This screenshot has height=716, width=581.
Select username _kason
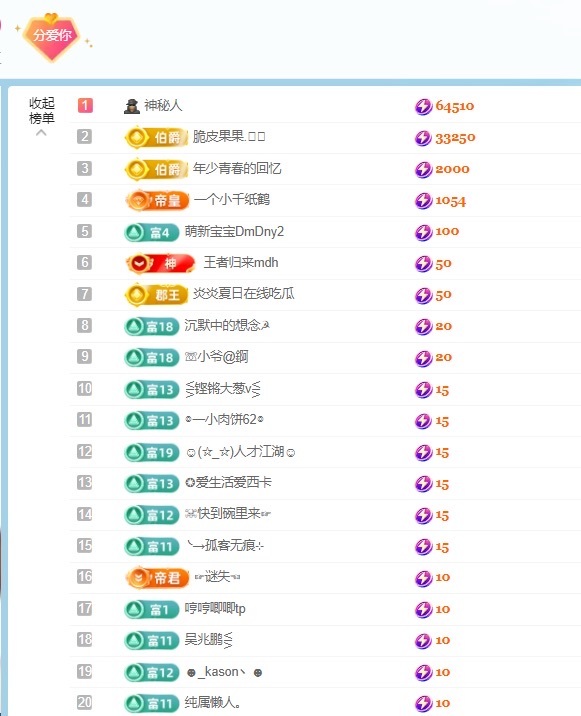click(224, 672)
